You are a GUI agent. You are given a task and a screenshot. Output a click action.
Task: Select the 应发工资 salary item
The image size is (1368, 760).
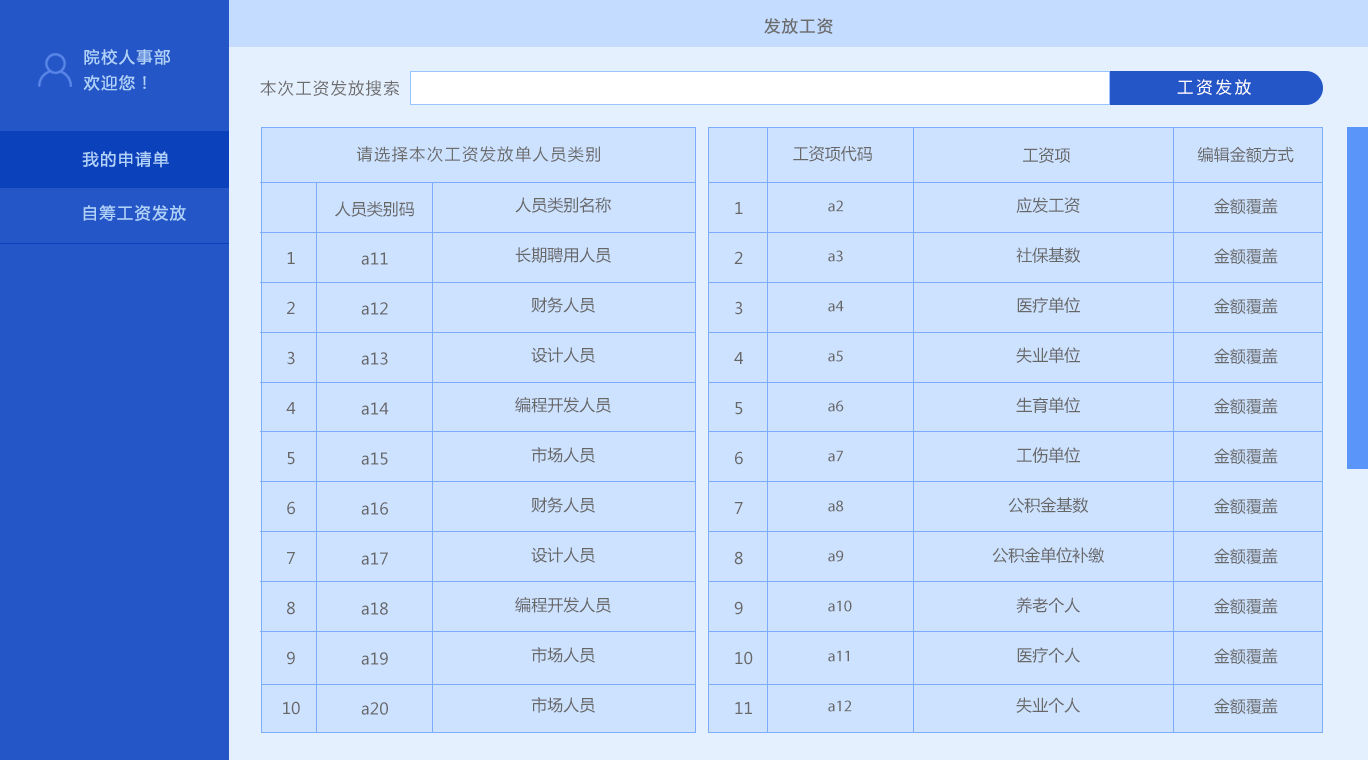(1047, 206)
